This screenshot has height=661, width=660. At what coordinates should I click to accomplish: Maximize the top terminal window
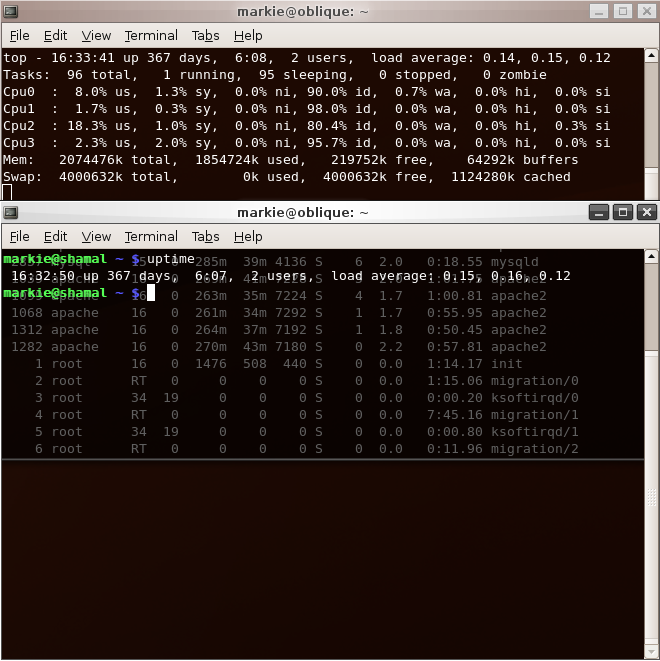(623, 11)
